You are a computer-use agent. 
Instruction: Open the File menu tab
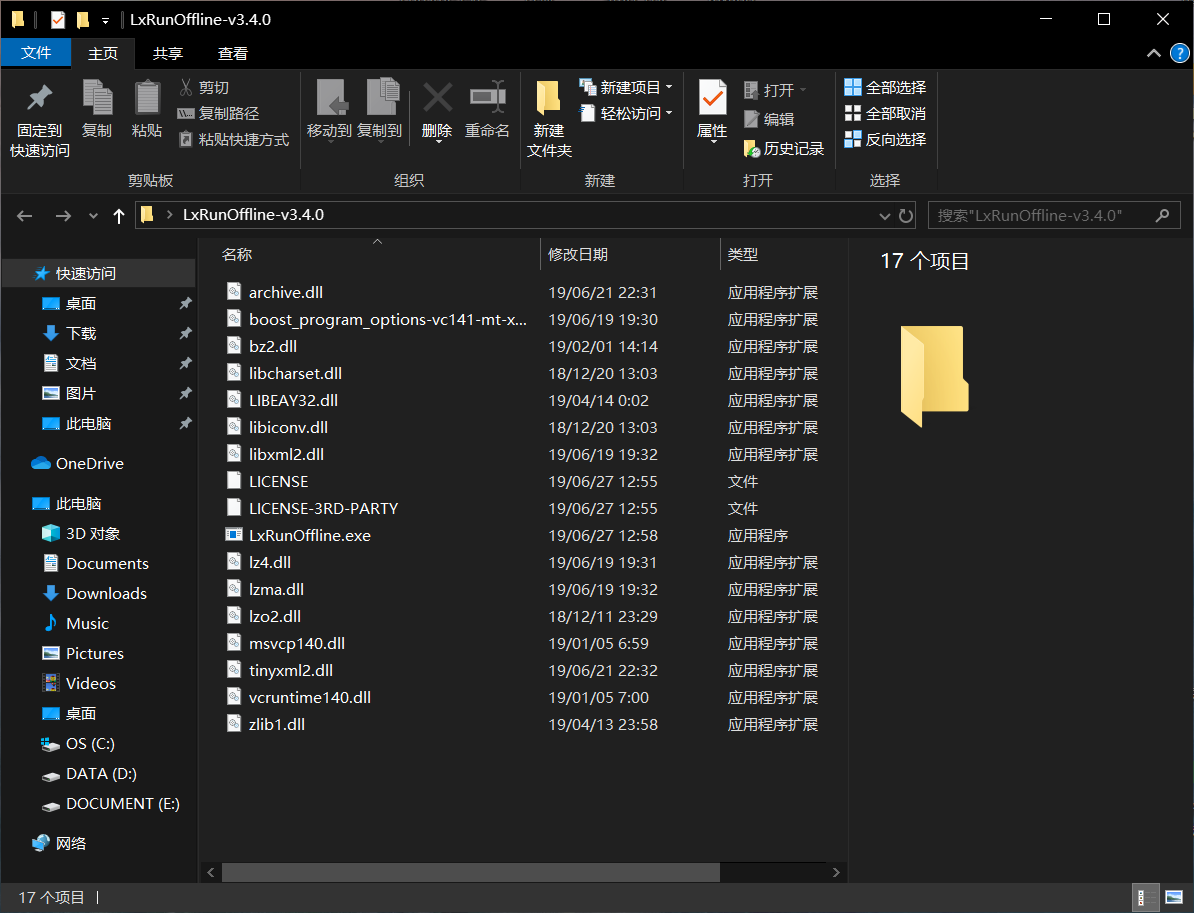36,52
